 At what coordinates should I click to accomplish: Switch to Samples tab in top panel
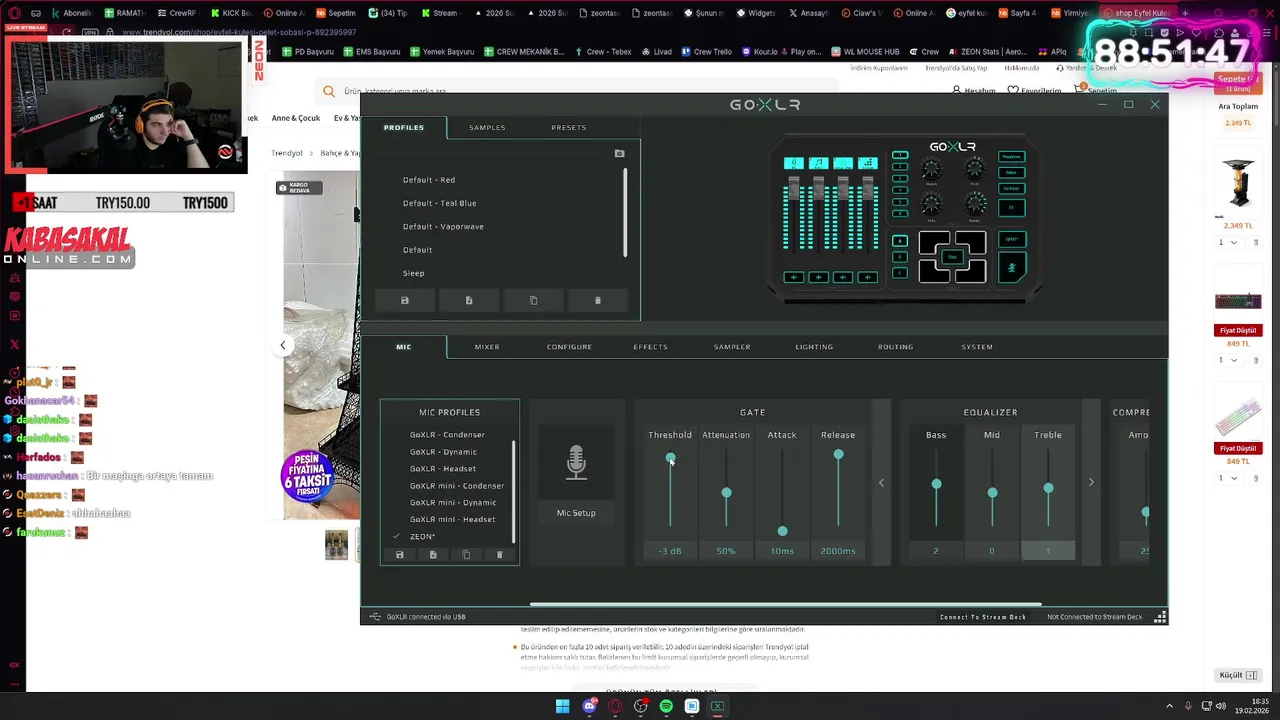(x=487, y=127)
